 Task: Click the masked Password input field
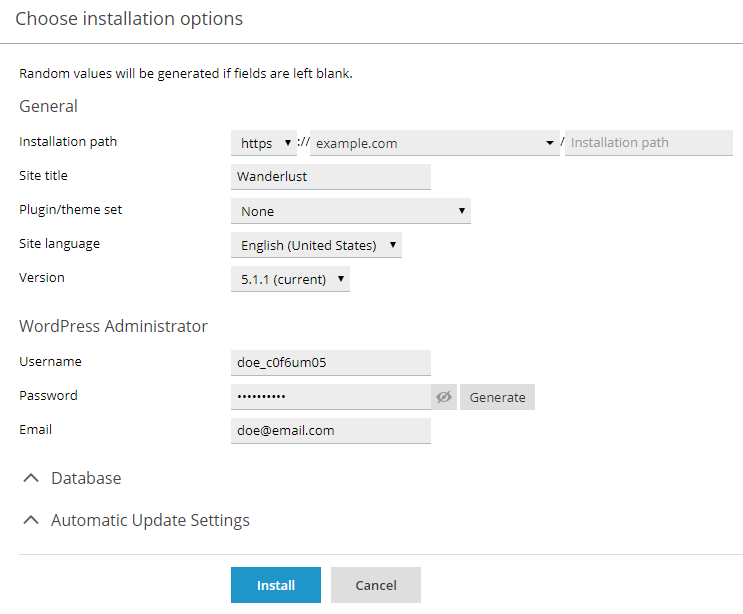pos(330,397)
